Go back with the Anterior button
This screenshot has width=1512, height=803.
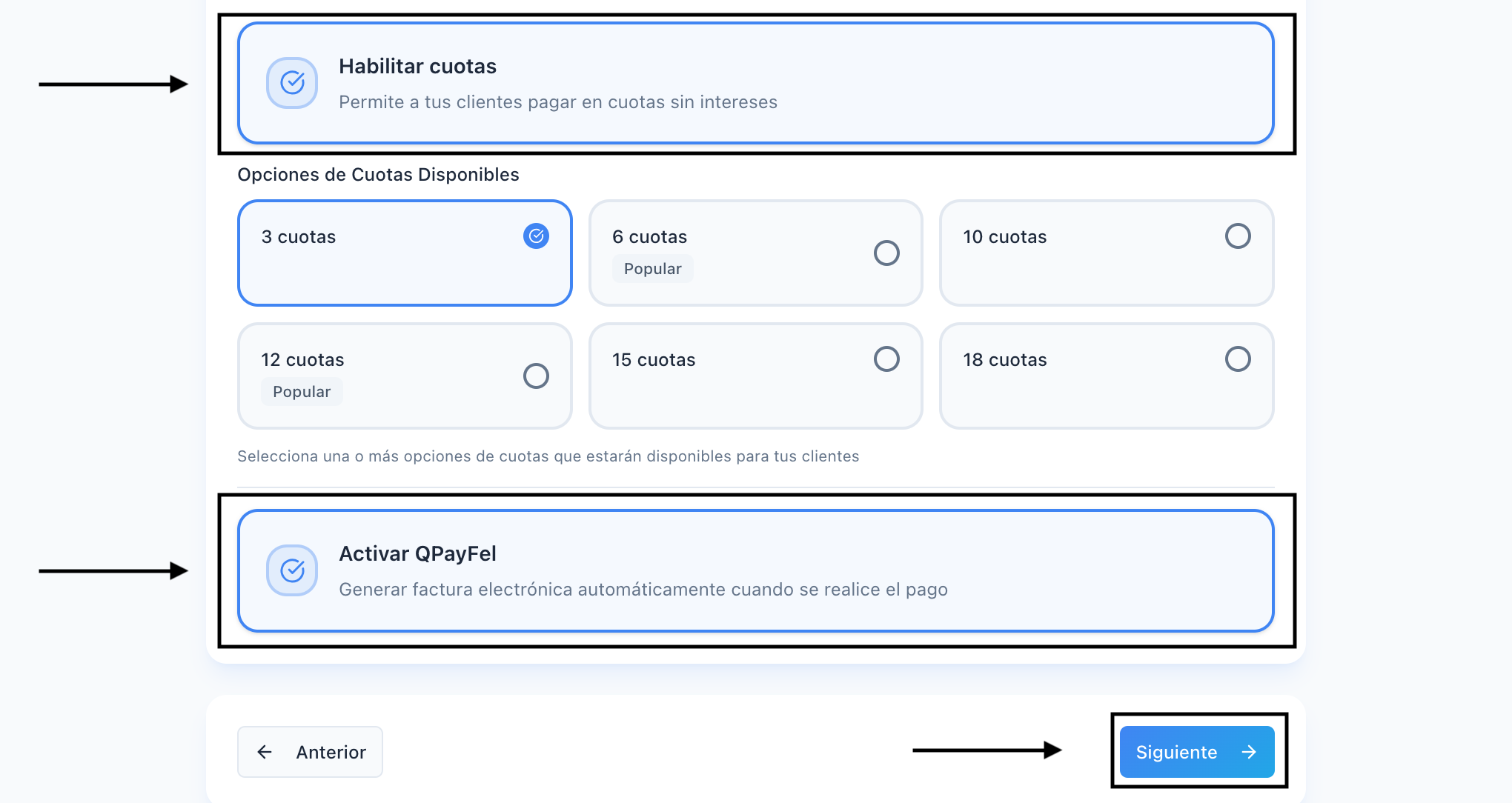(310, 752)
